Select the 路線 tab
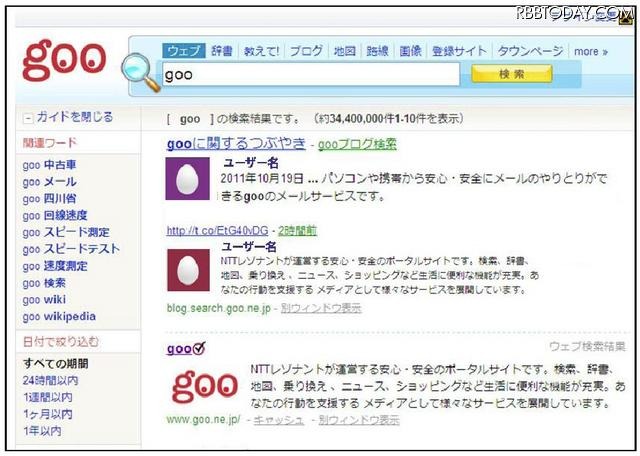Viewport: 640px width, 456px height. (x=377, y=51)
